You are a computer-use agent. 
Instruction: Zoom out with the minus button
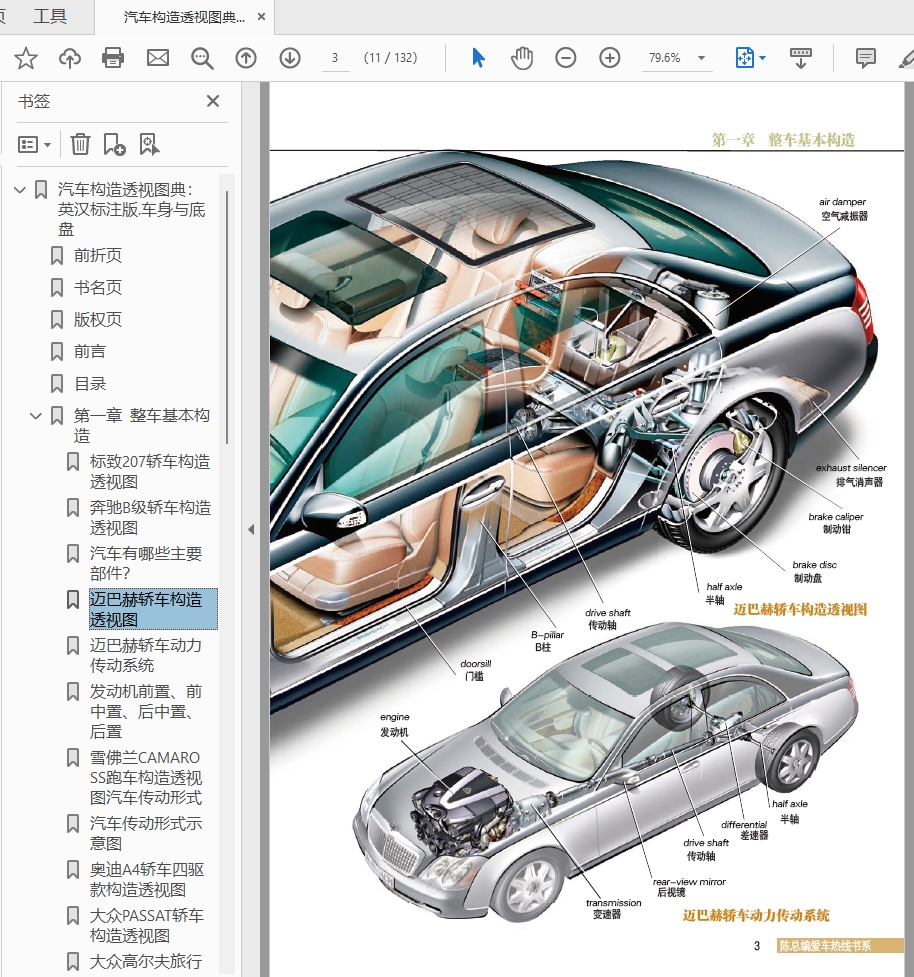tap(566, 58)
